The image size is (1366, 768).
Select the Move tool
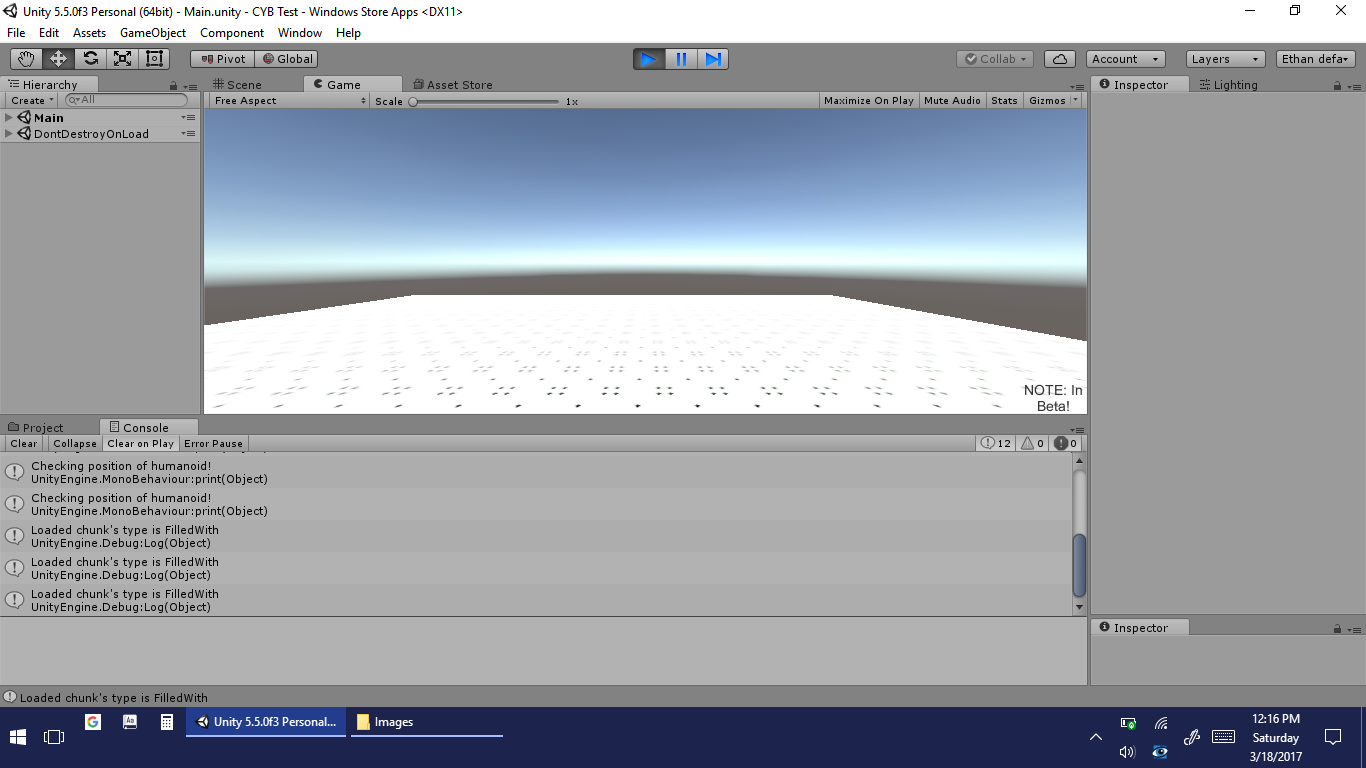58,59
